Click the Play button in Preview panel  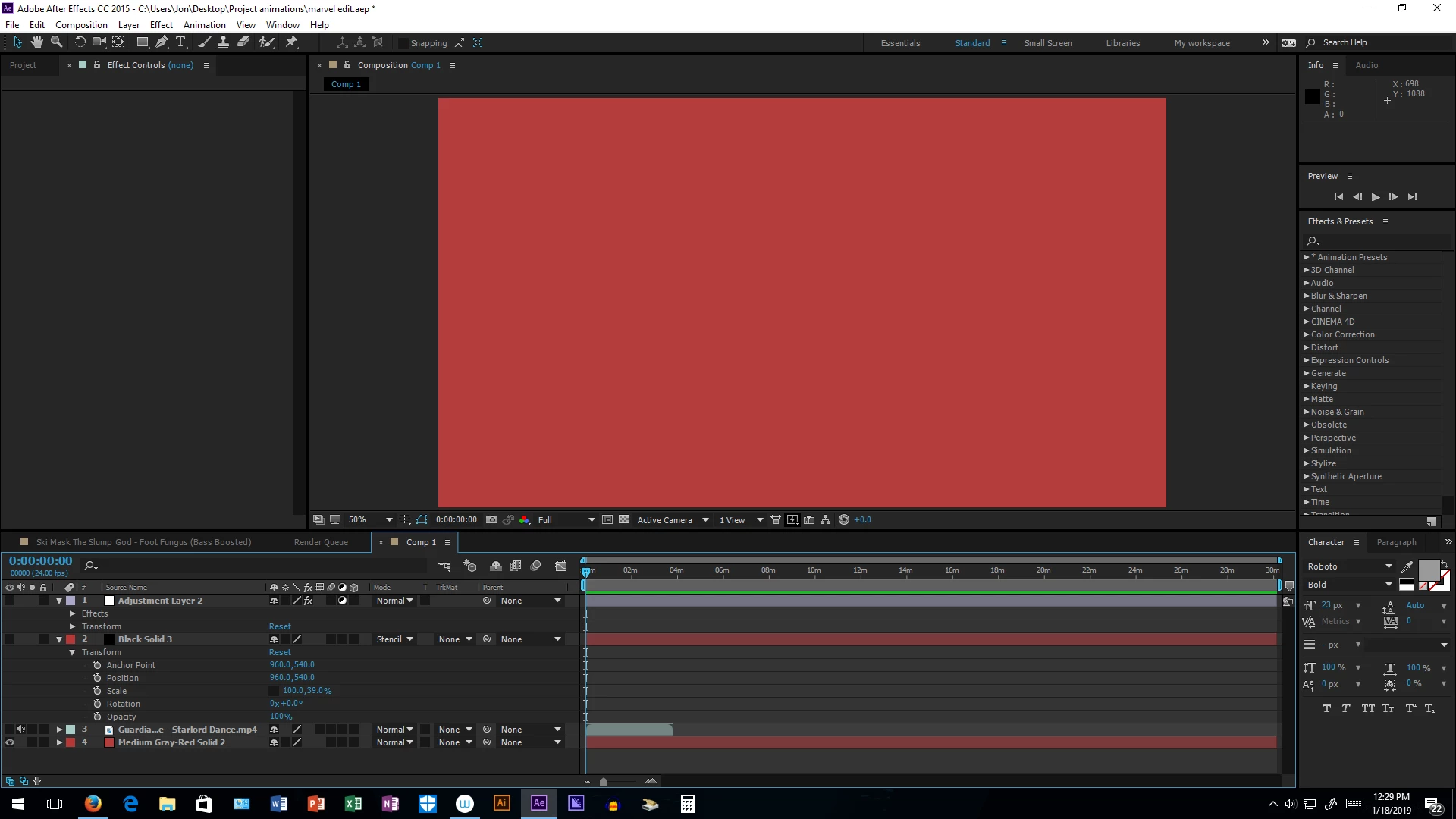coord(1376,197)
